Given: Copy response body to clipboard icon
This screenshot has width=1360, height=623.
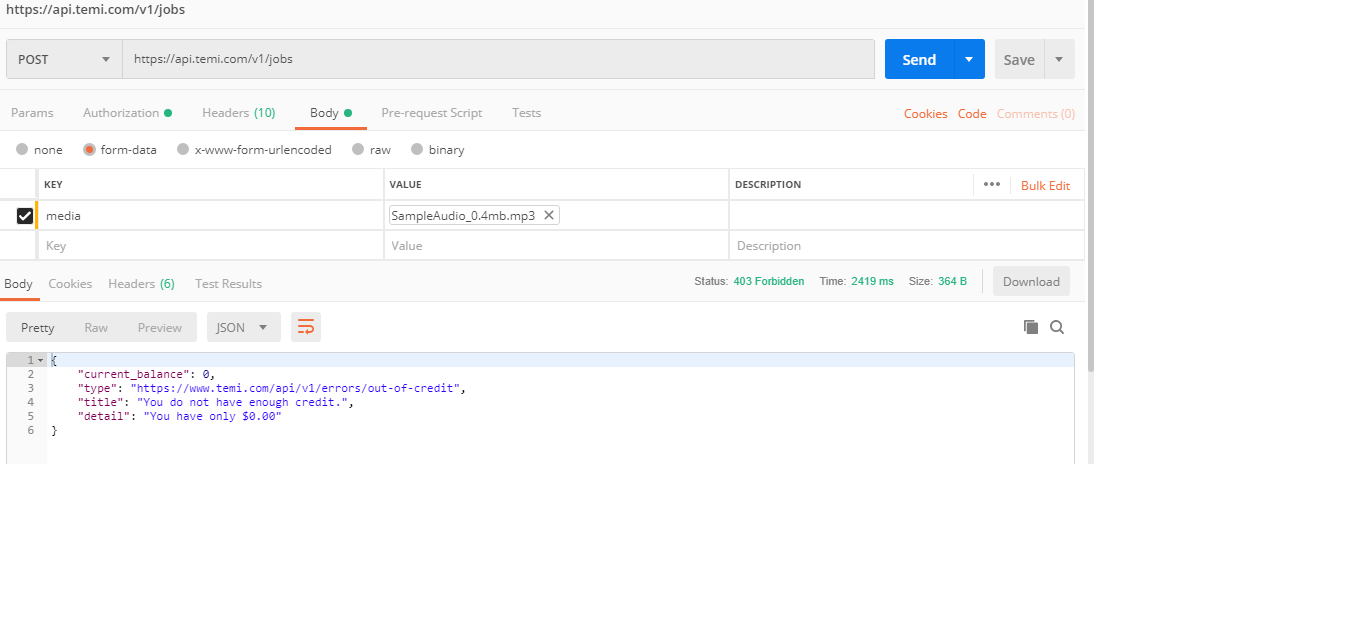Looking at the screenshot, I should (1031, 327).
